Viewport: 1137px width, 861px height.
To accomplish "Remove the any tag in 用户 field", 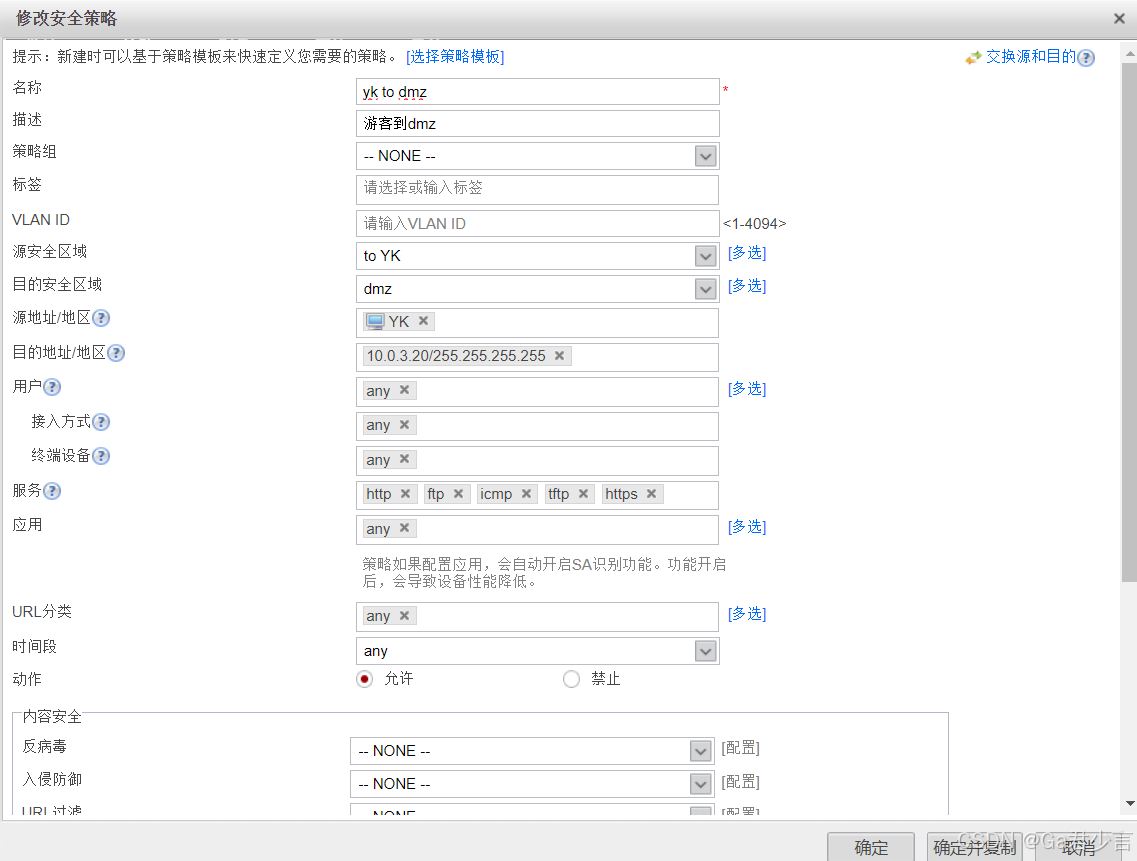I will (x=405, y=390).
